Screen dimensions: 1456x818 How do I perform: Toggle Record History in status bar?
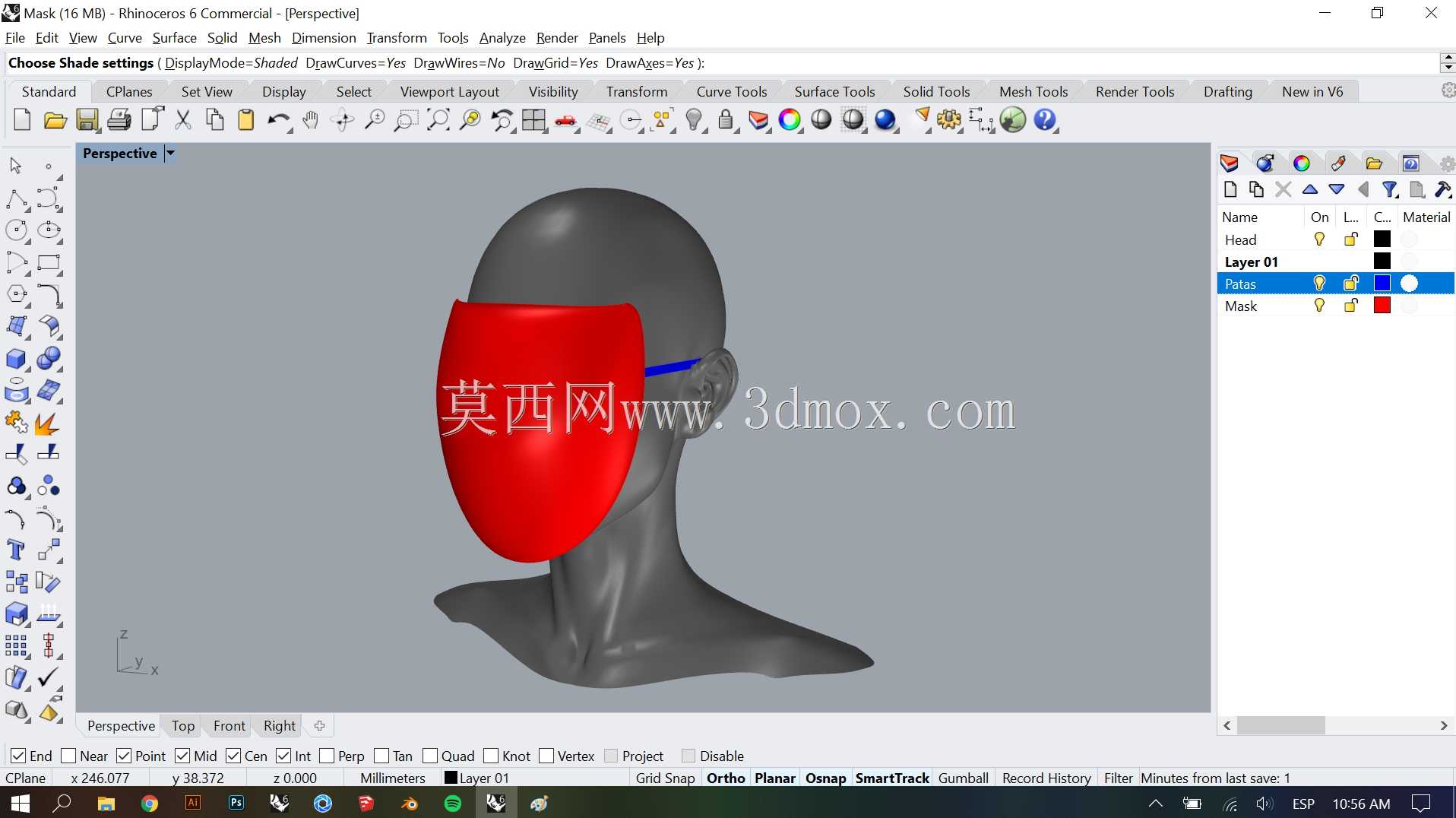point(1046,778)
